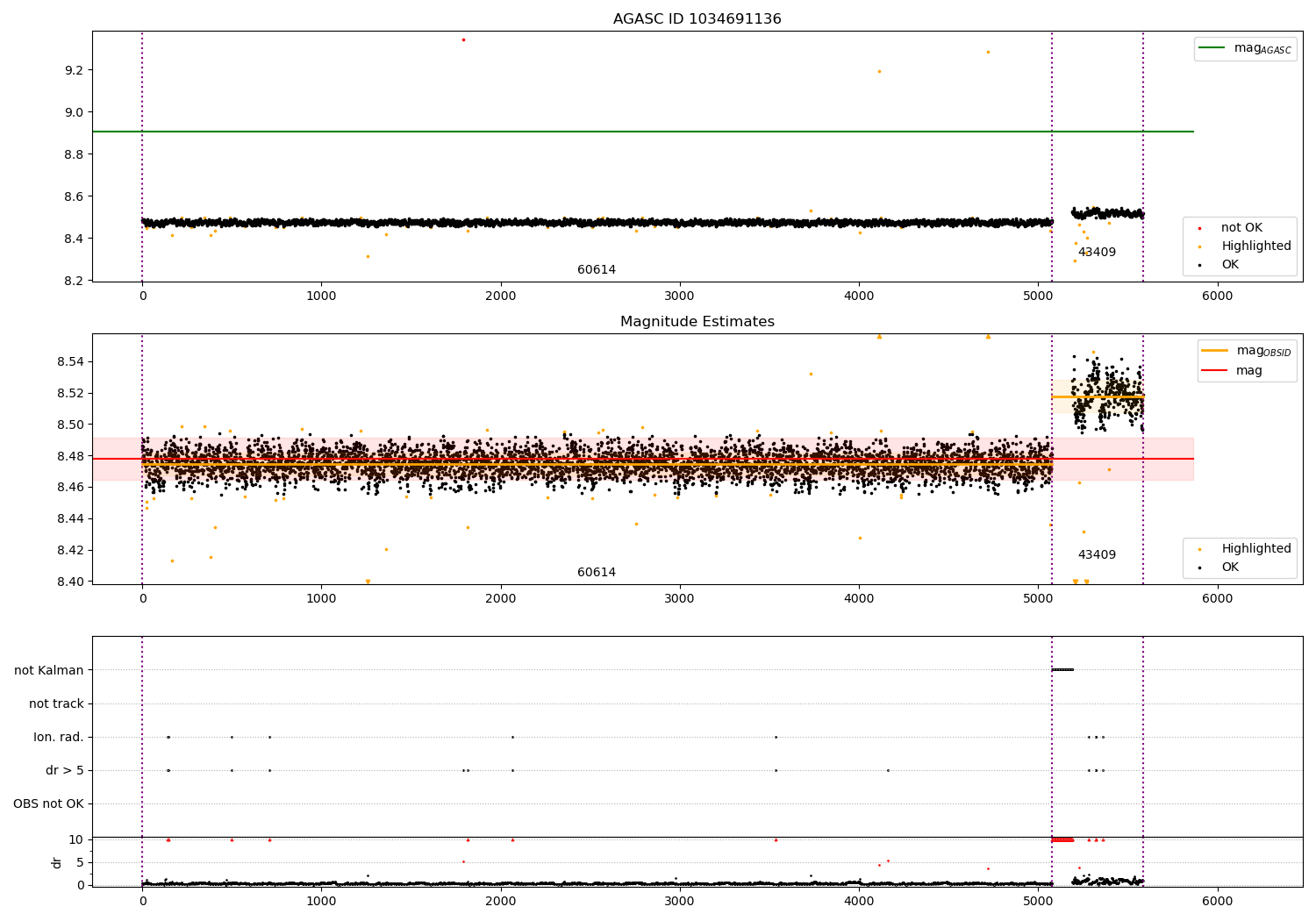The height and width of the screenshot is (921, 1316).
Task: Click the 9.2 tick on top panel
Action: coord(74,70)
